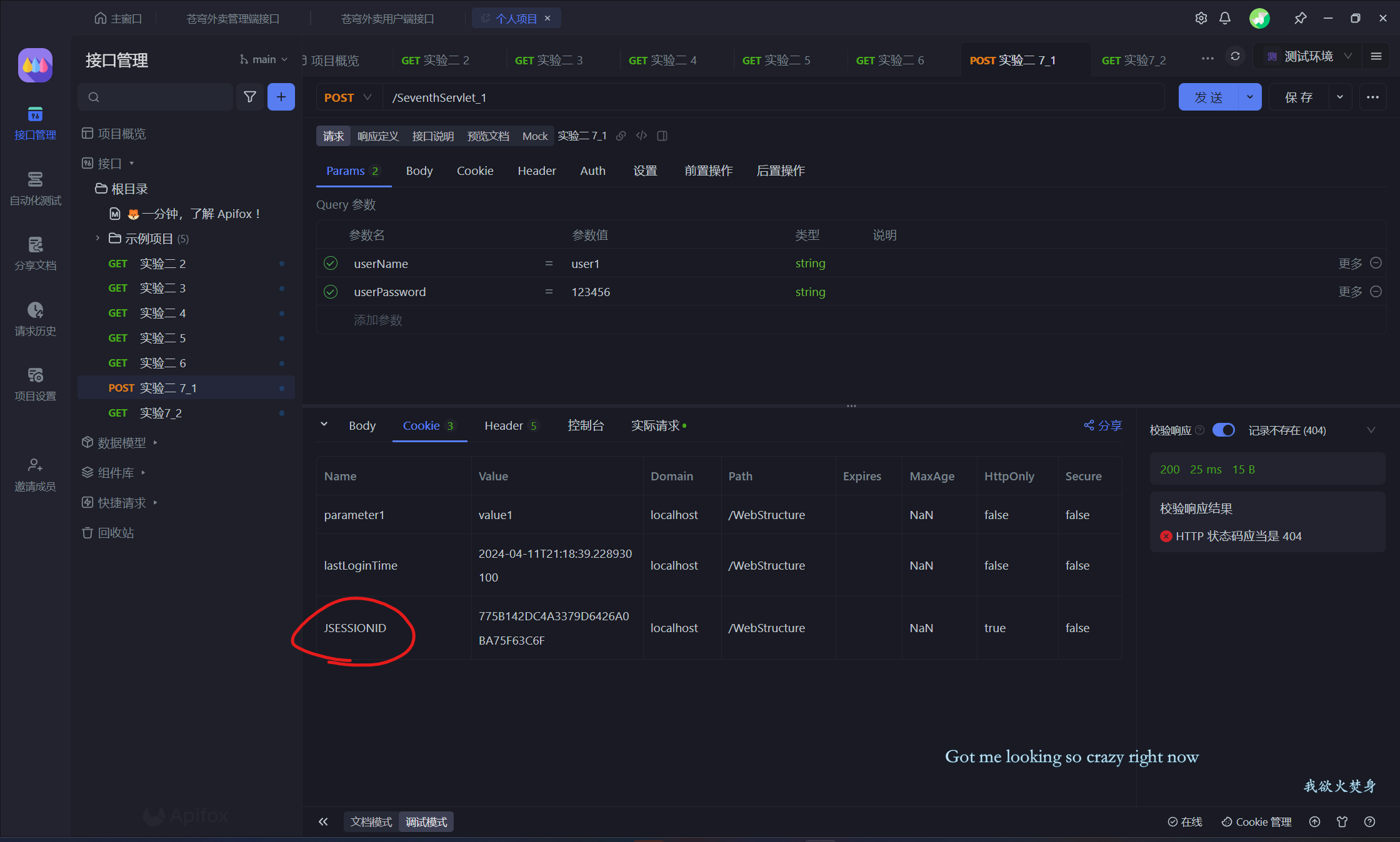Select GET 实验7_2 in the tree
The height and width of the screenshot is (842, 1400).
(x=186, y=413)
